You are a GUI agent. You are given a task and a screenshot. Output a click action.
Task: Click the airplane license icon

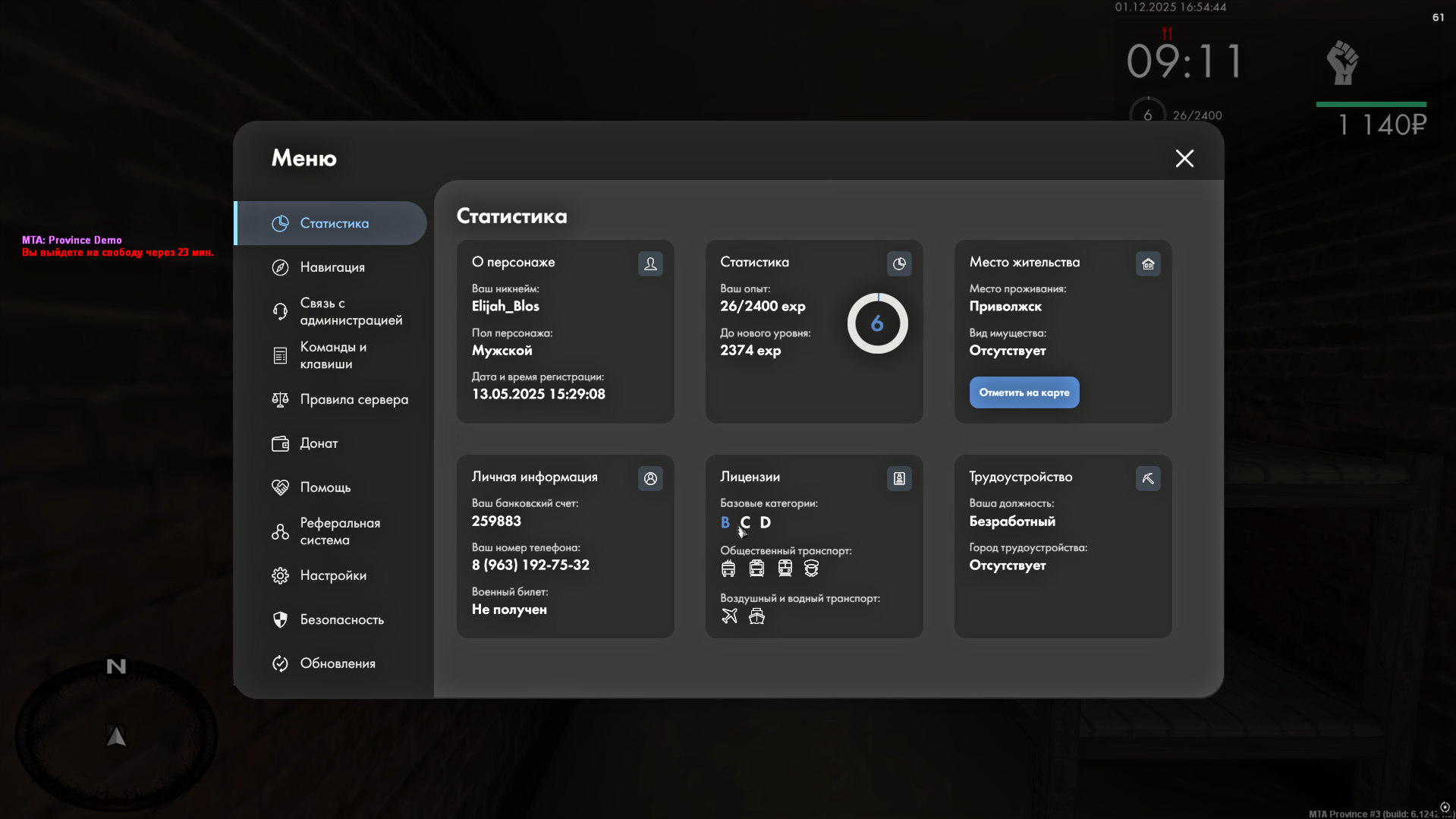click(729, 616)
